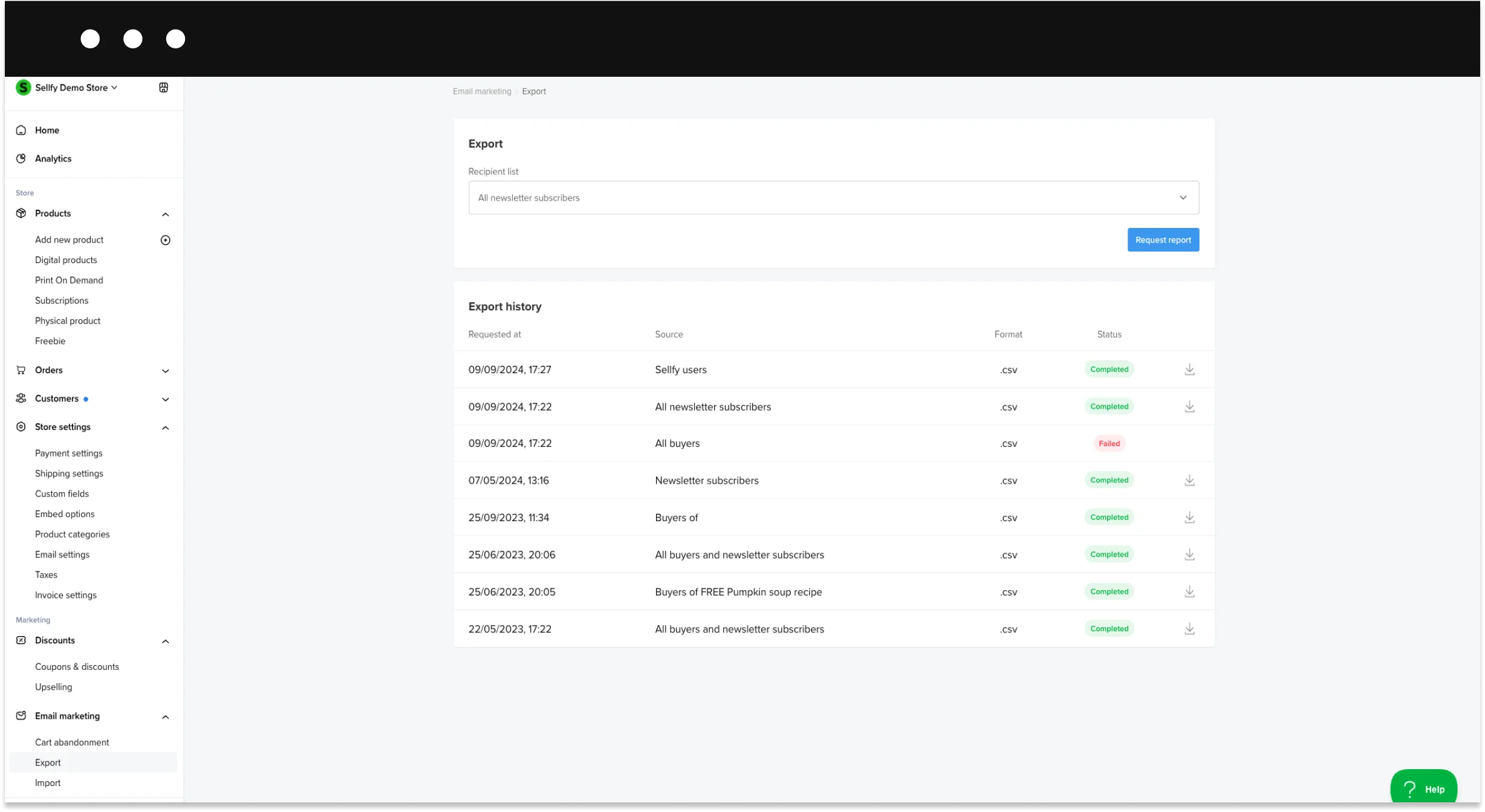The height and width of the screenshot is (812, 1485).
Task: Click the Analytics pie chart icon
Action: click(x=21, y=158)
